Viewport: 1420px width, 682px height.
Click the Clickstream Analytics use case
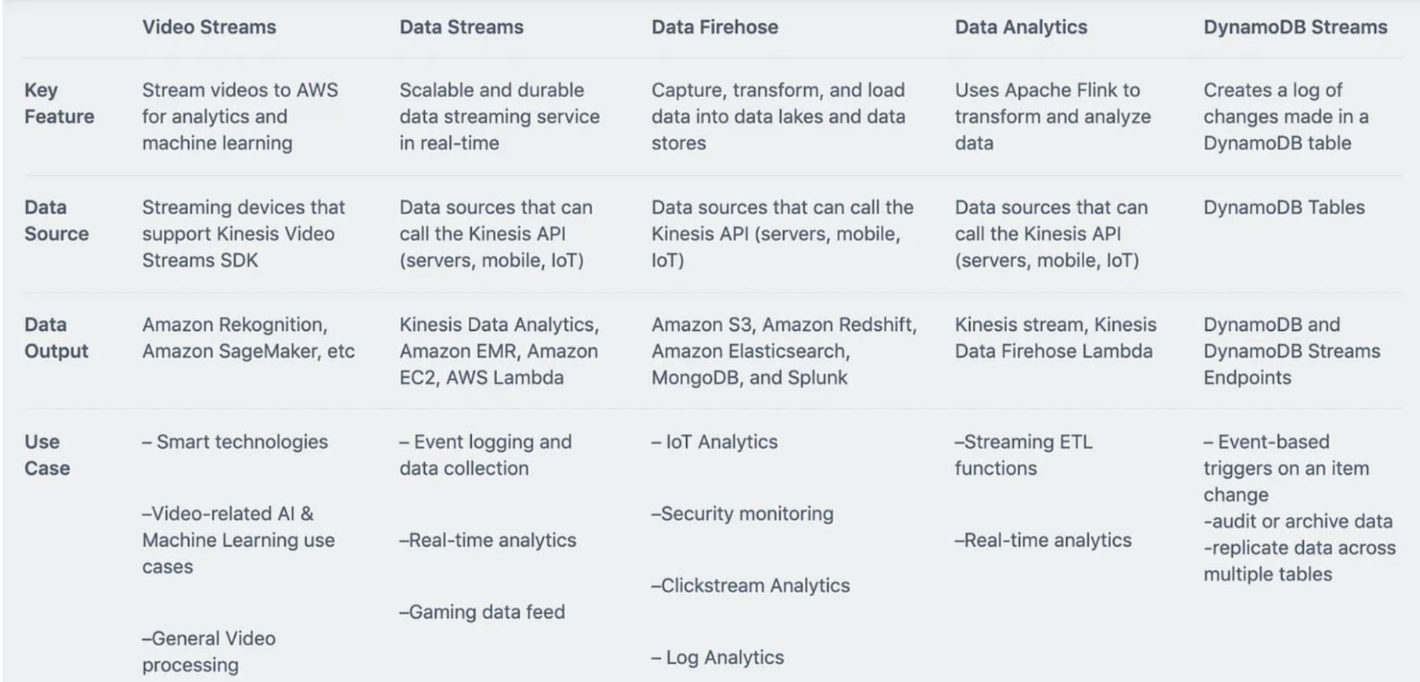[750, 586]
